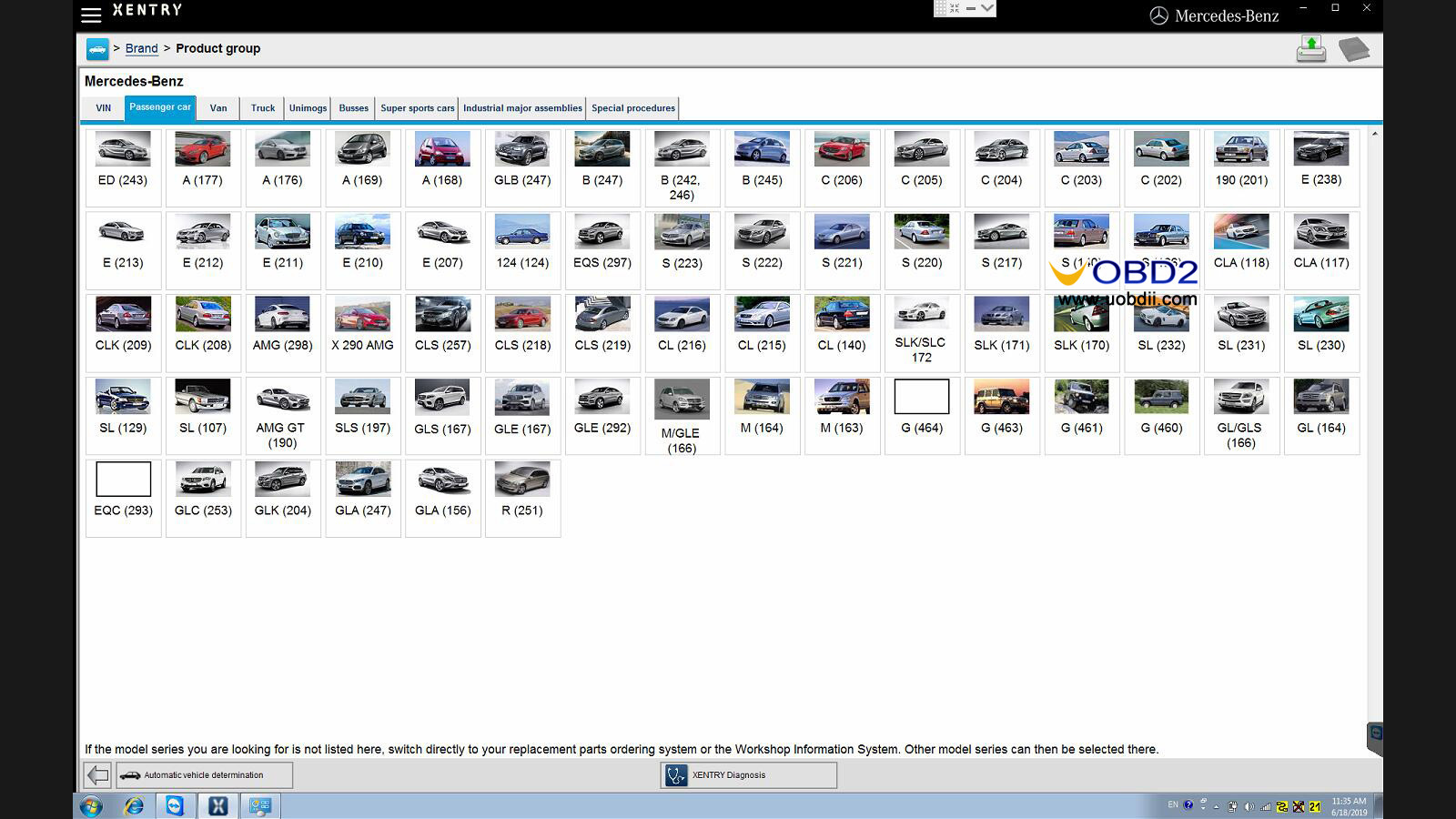Switch to the Truck tab

pyautogui.click(x=263, y=108)
